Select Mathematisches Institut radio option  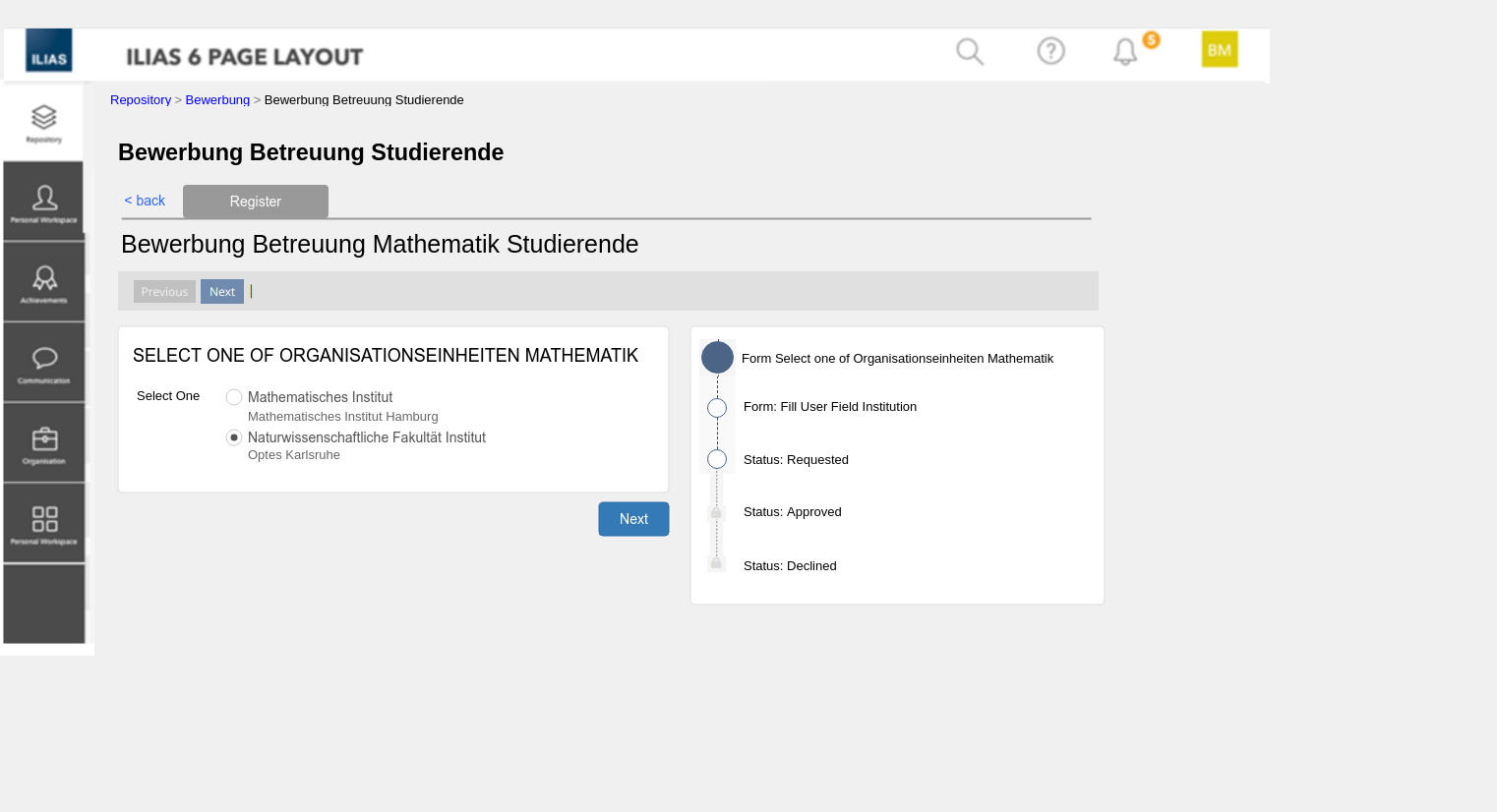coord(234,397)
